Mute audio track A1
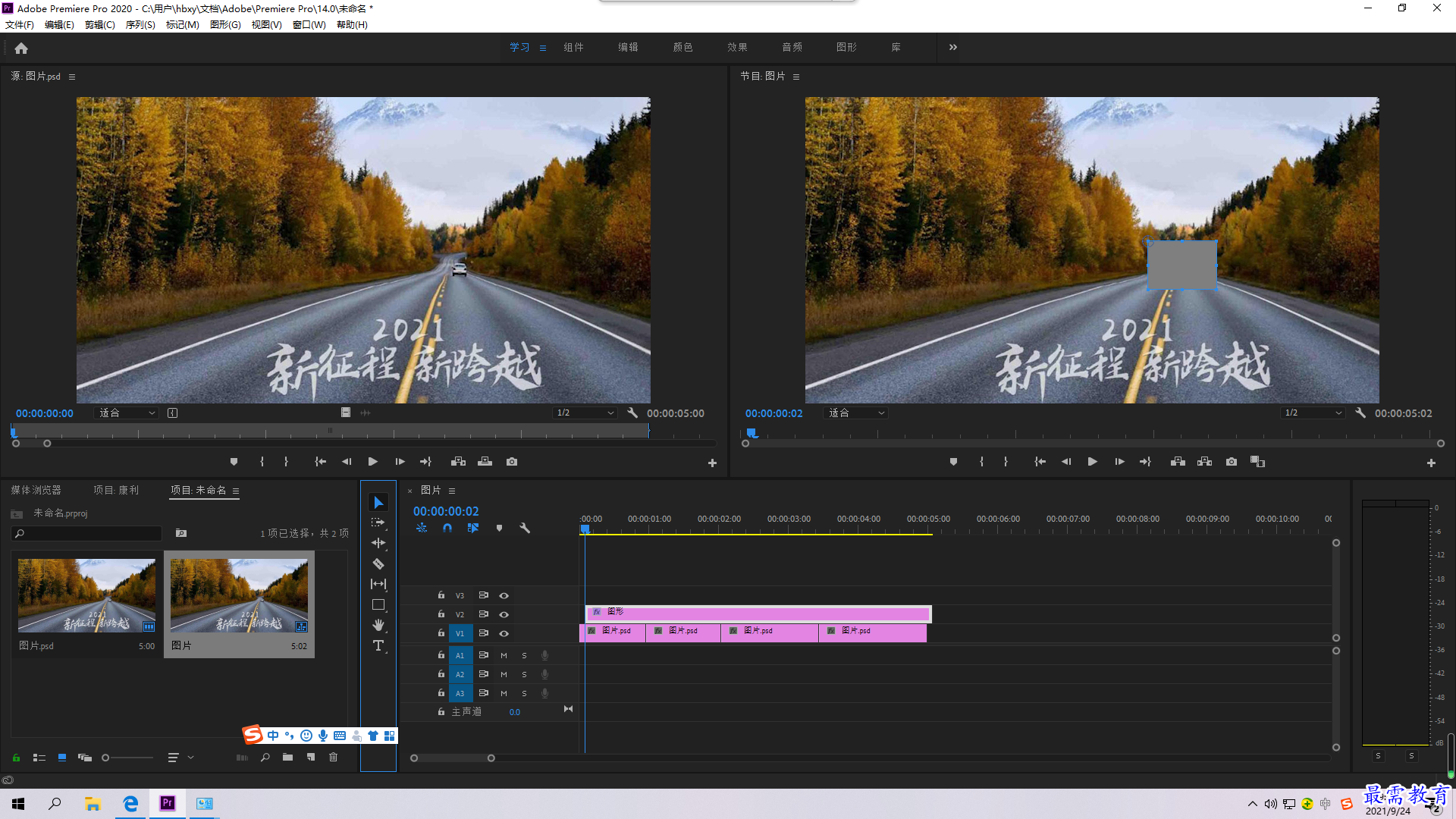The height and width of the screenshot is (819, 1456). pos(504,656)
